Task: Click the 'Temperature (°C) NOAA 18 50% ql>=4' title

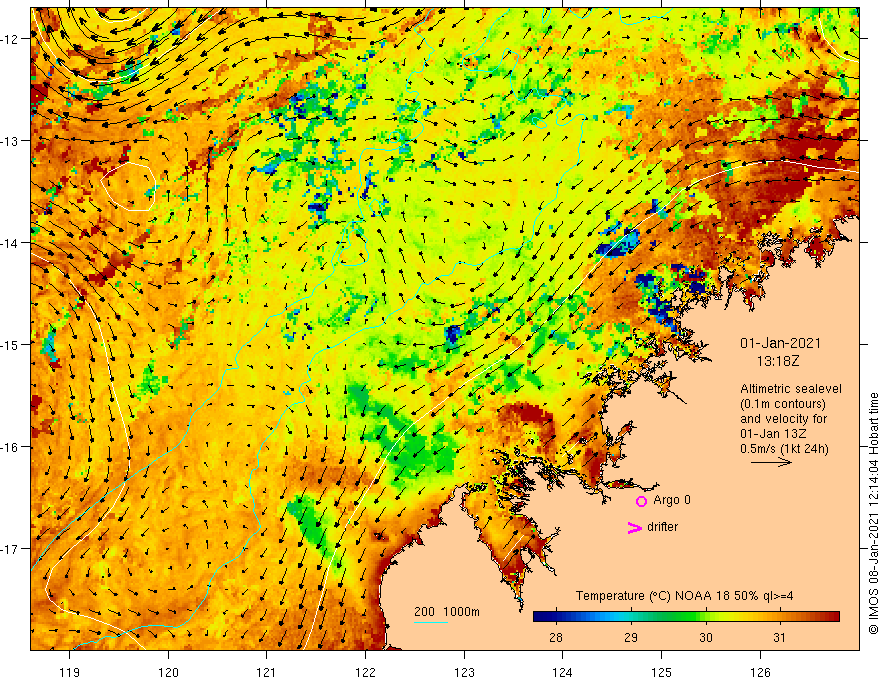Action: 684,596
